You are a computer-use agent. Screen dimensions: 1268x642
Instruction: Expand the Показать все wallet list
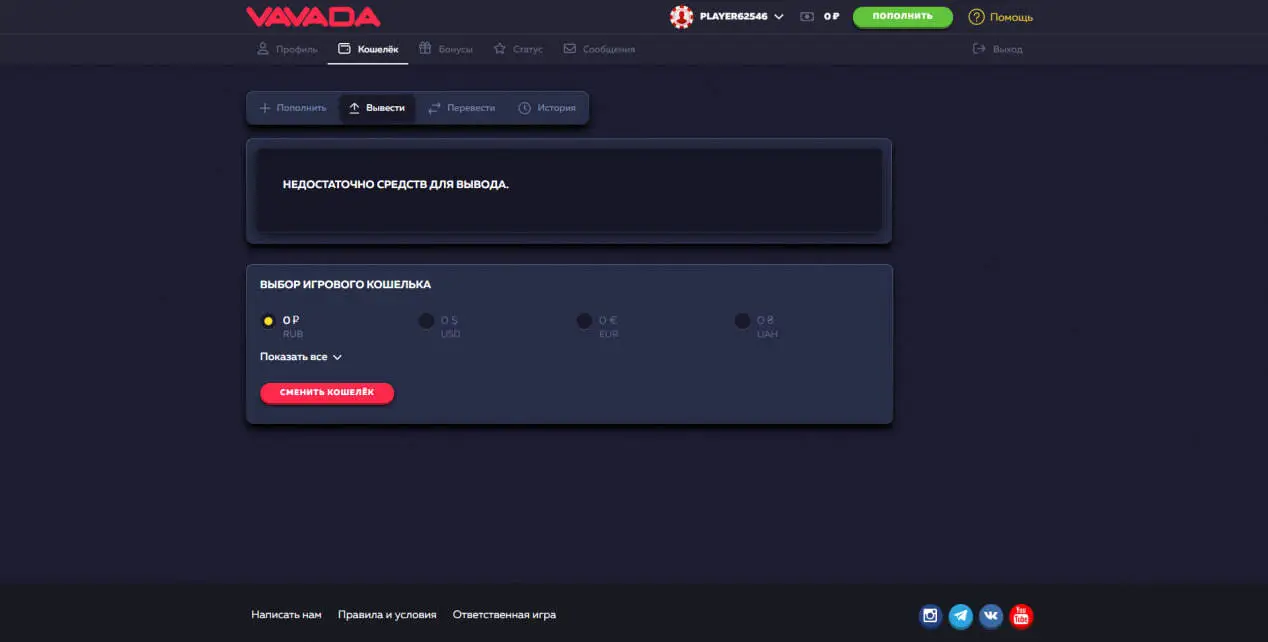click(x=300, y=357)
